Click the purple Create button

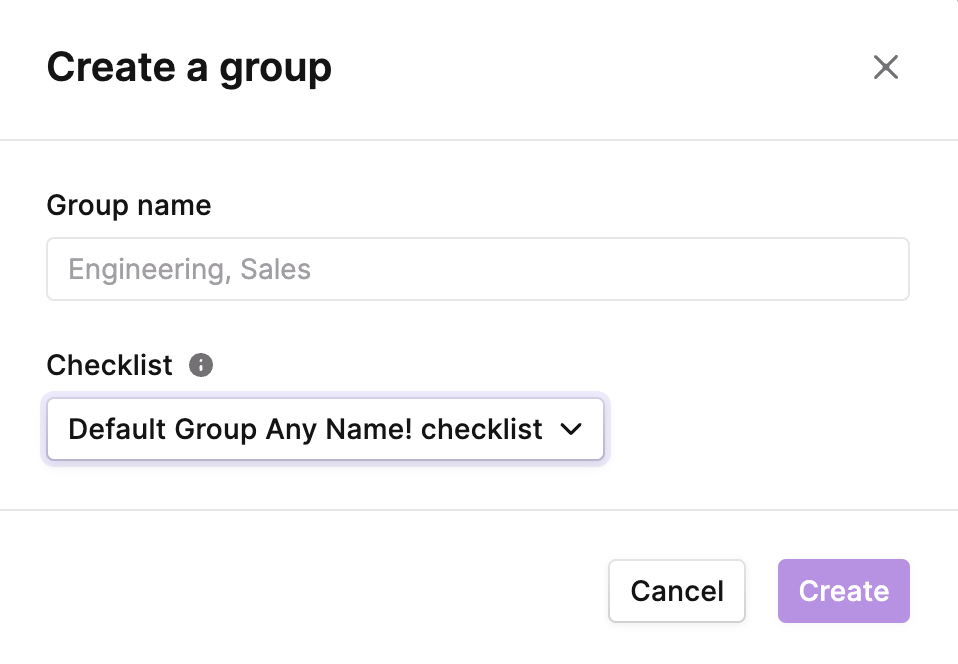tap(844, 591)
